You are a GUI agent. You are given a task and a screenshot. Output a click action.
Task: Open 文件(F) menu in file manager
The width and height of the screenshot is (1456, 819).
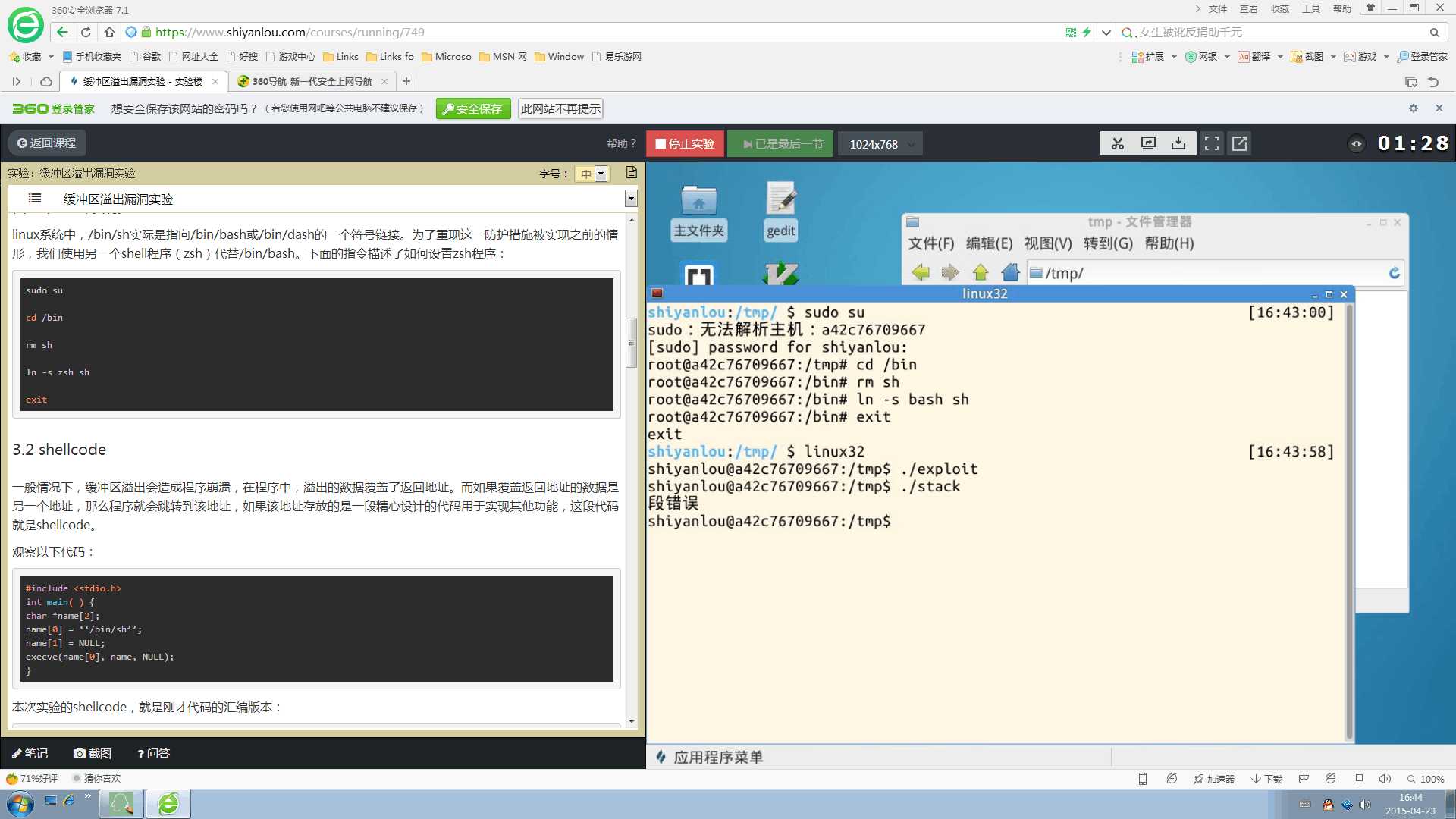(x=931, y=243)
